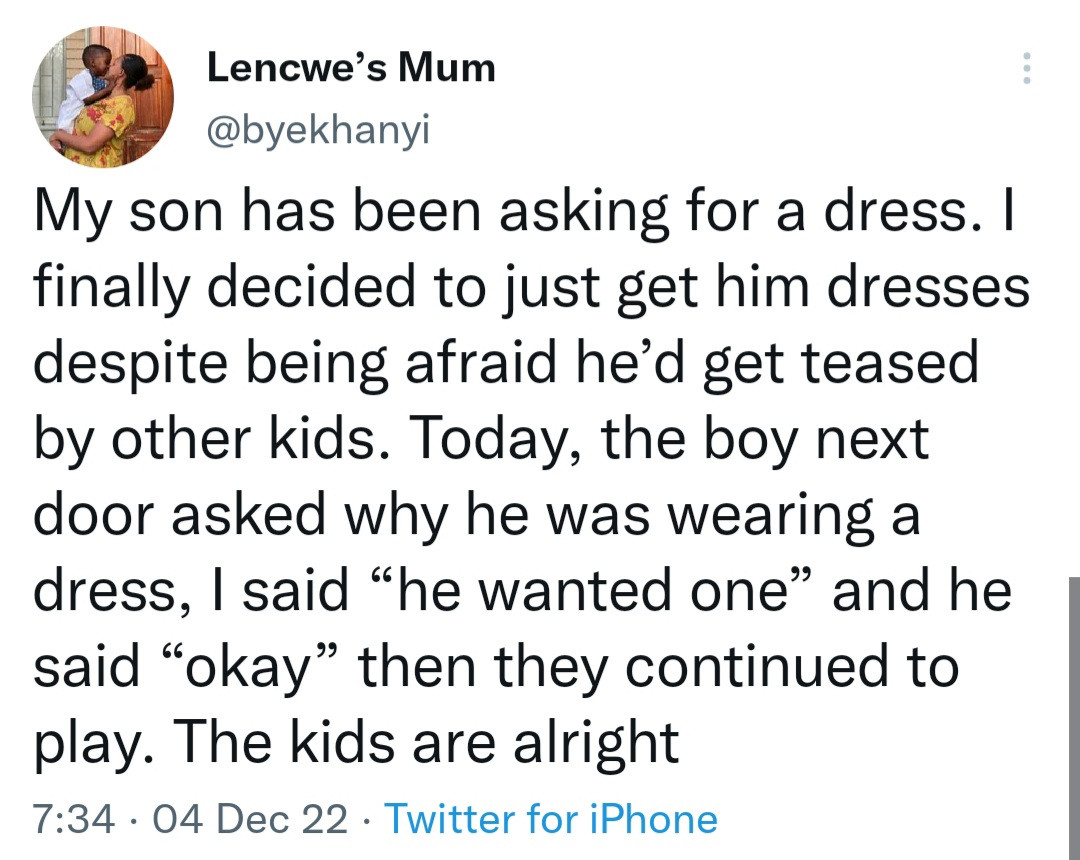Click the gray scrollbar at right edge

pyautogui.click(x=1074, y=718)
